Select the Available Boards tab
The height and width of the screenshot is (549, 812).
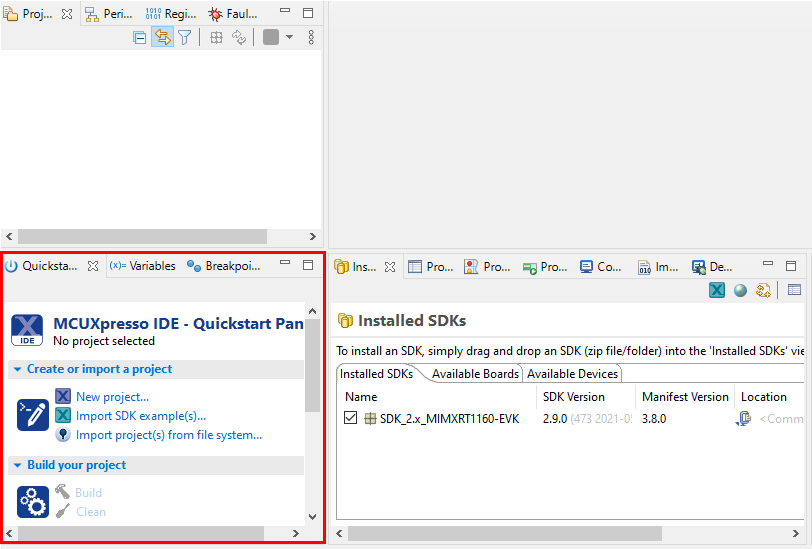pyautogui.click(x=475, y=373)
